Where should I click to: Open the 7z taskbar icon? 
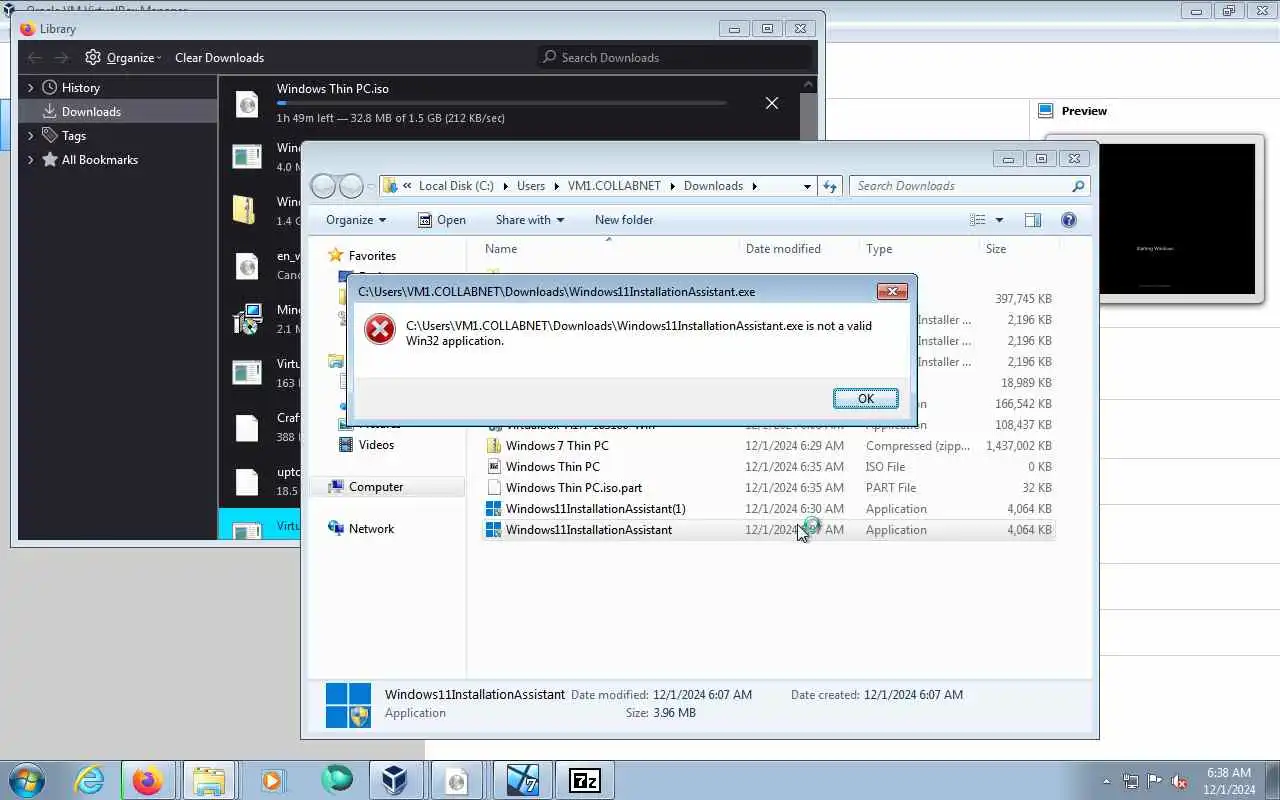(584, 780)
